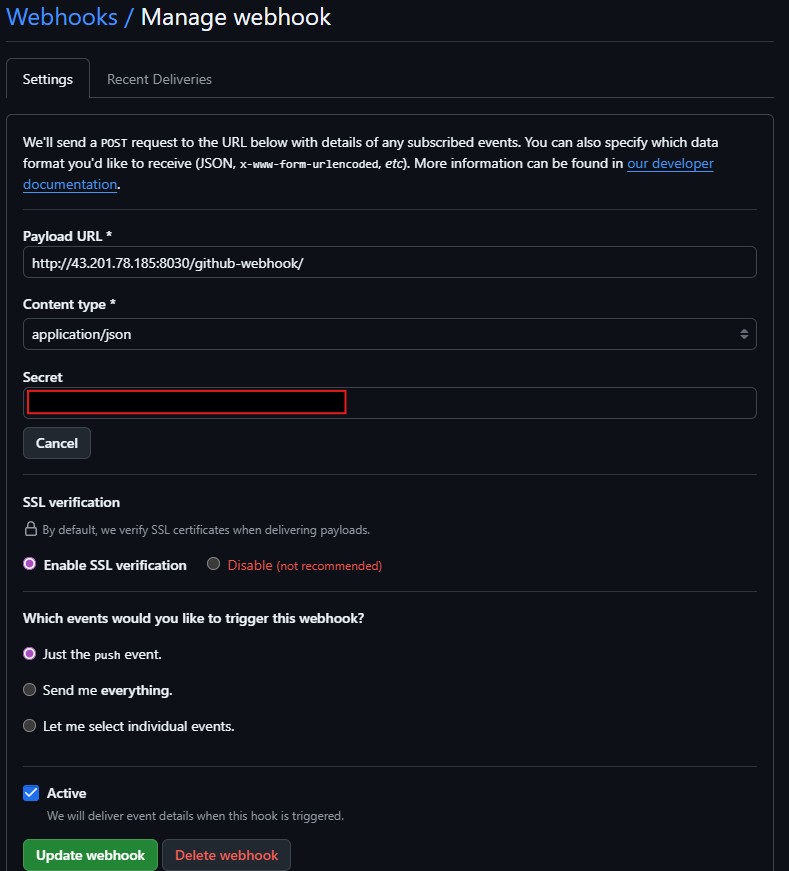Click the green Update webhook button
This screenshot has width=789, height=871.
coord(90,855)
